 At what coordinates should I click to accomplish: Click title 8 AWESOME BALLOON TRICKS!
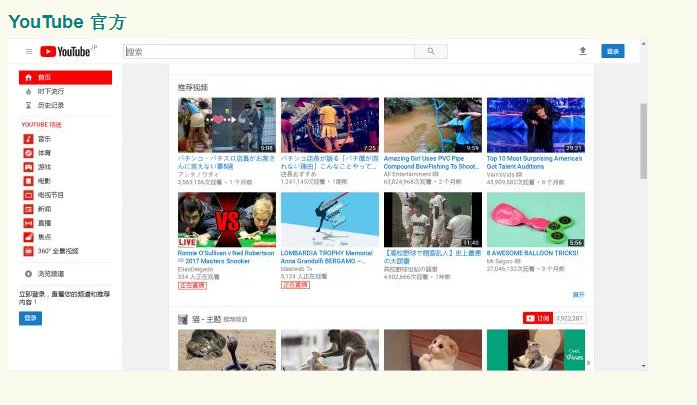[533, 253]
